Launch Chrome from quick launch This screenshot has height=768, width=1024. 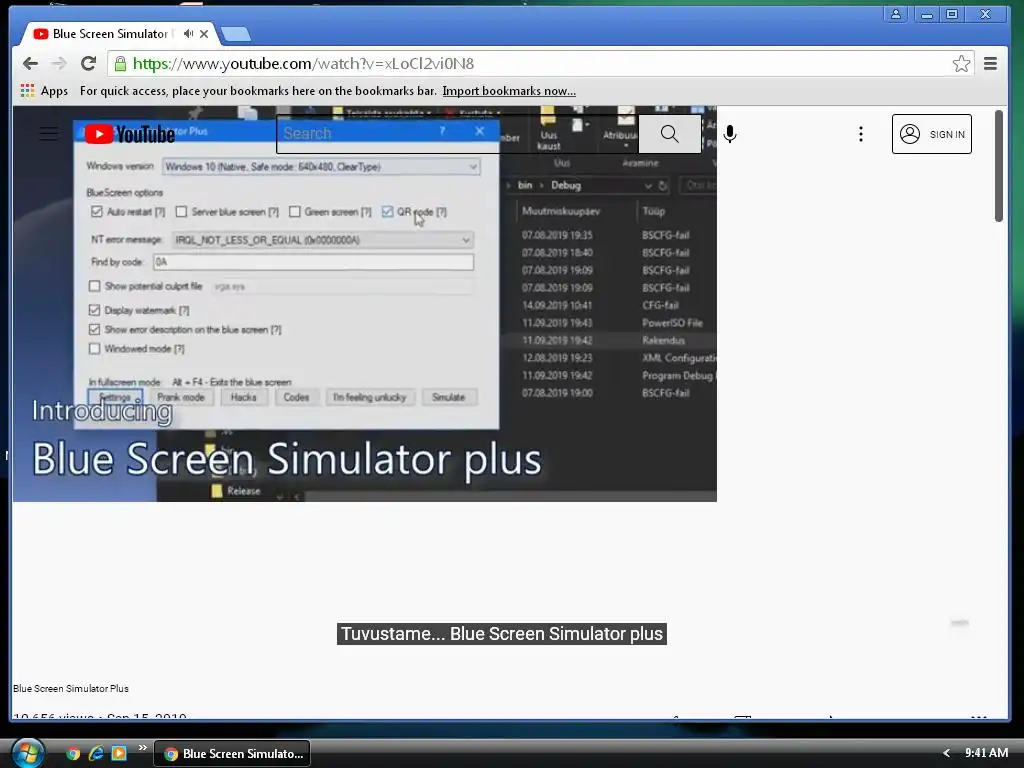coord(72,753)
